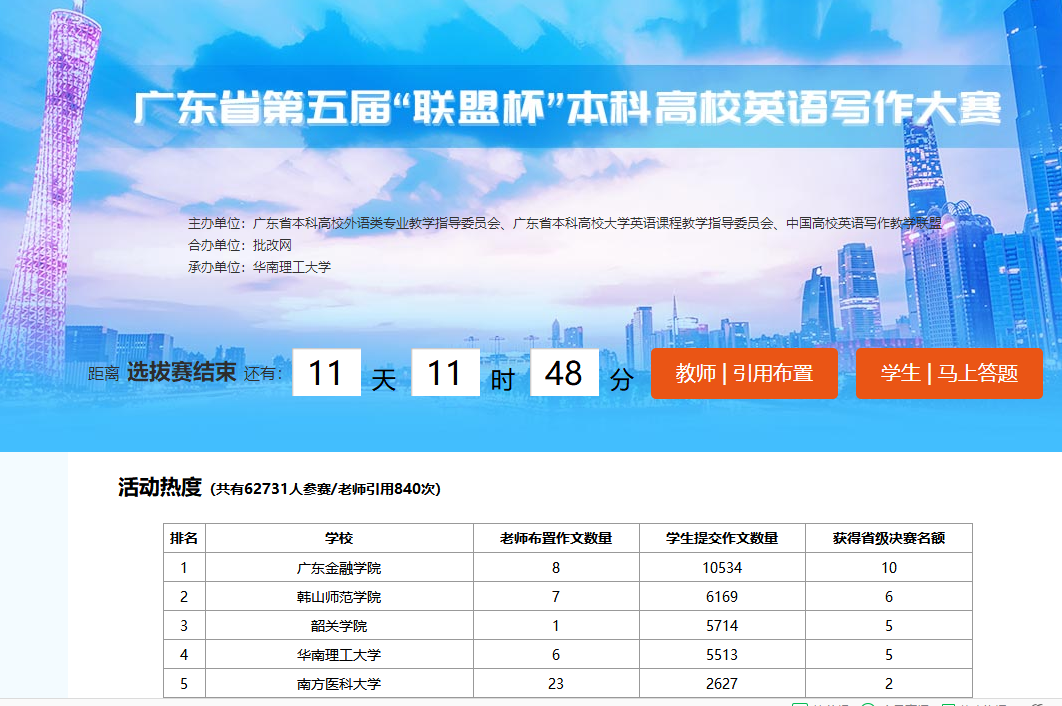This screenshot has width=1062, height=706.
Task: Click the 学生提交作文数量 column header
Action: (722, 538)
